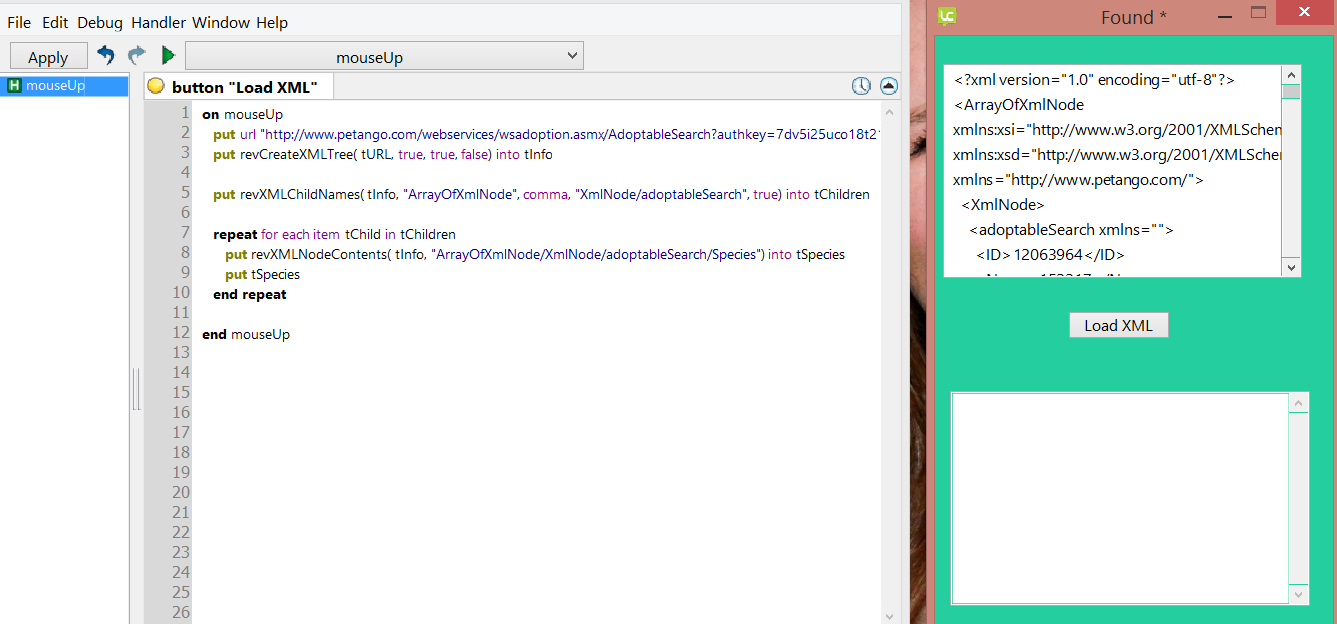Screen dimensions: 1337x624
Task: Open the mouseUp handler dropdown
Action: 384,57
